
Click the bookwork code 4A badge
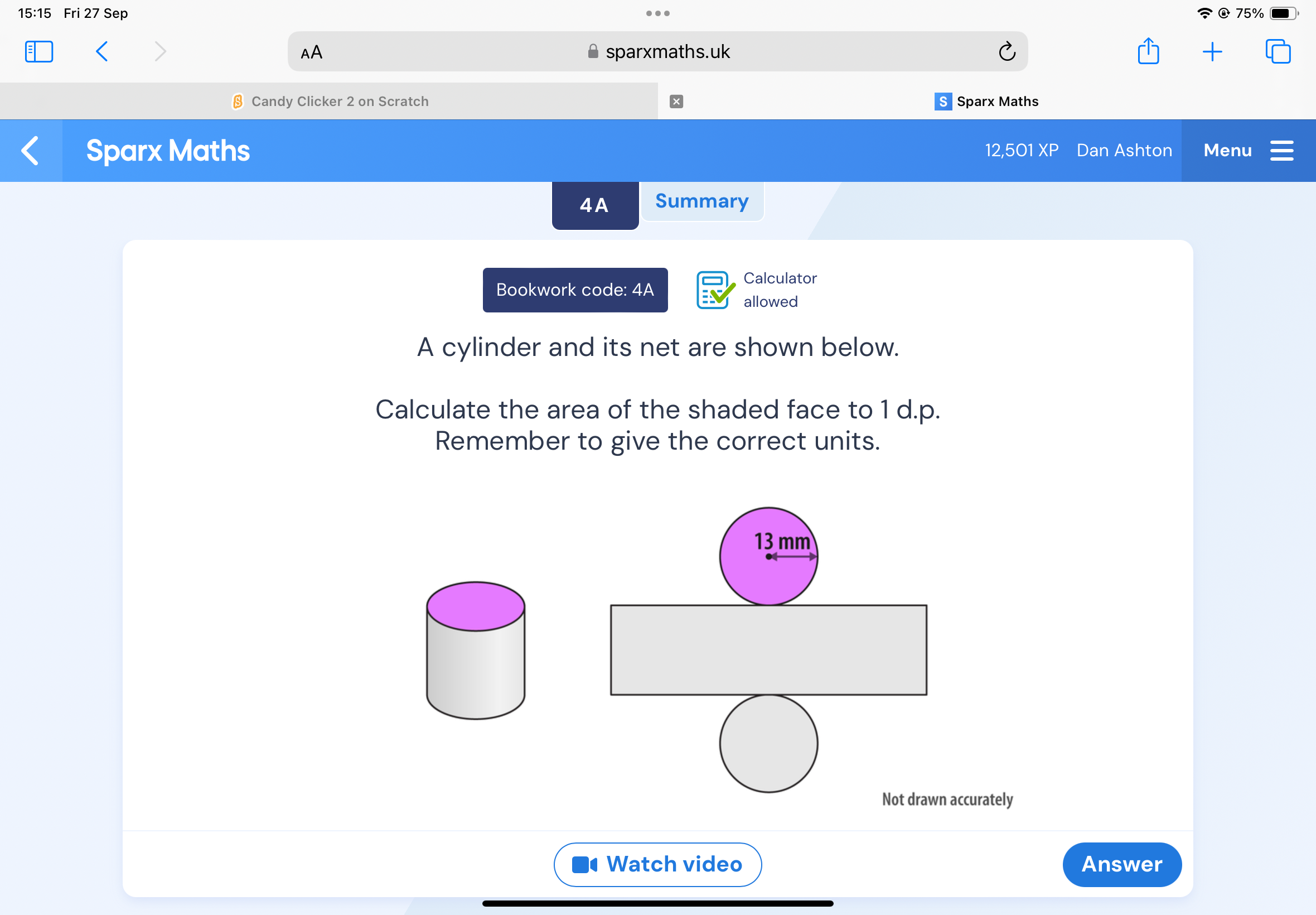point(575,290)
